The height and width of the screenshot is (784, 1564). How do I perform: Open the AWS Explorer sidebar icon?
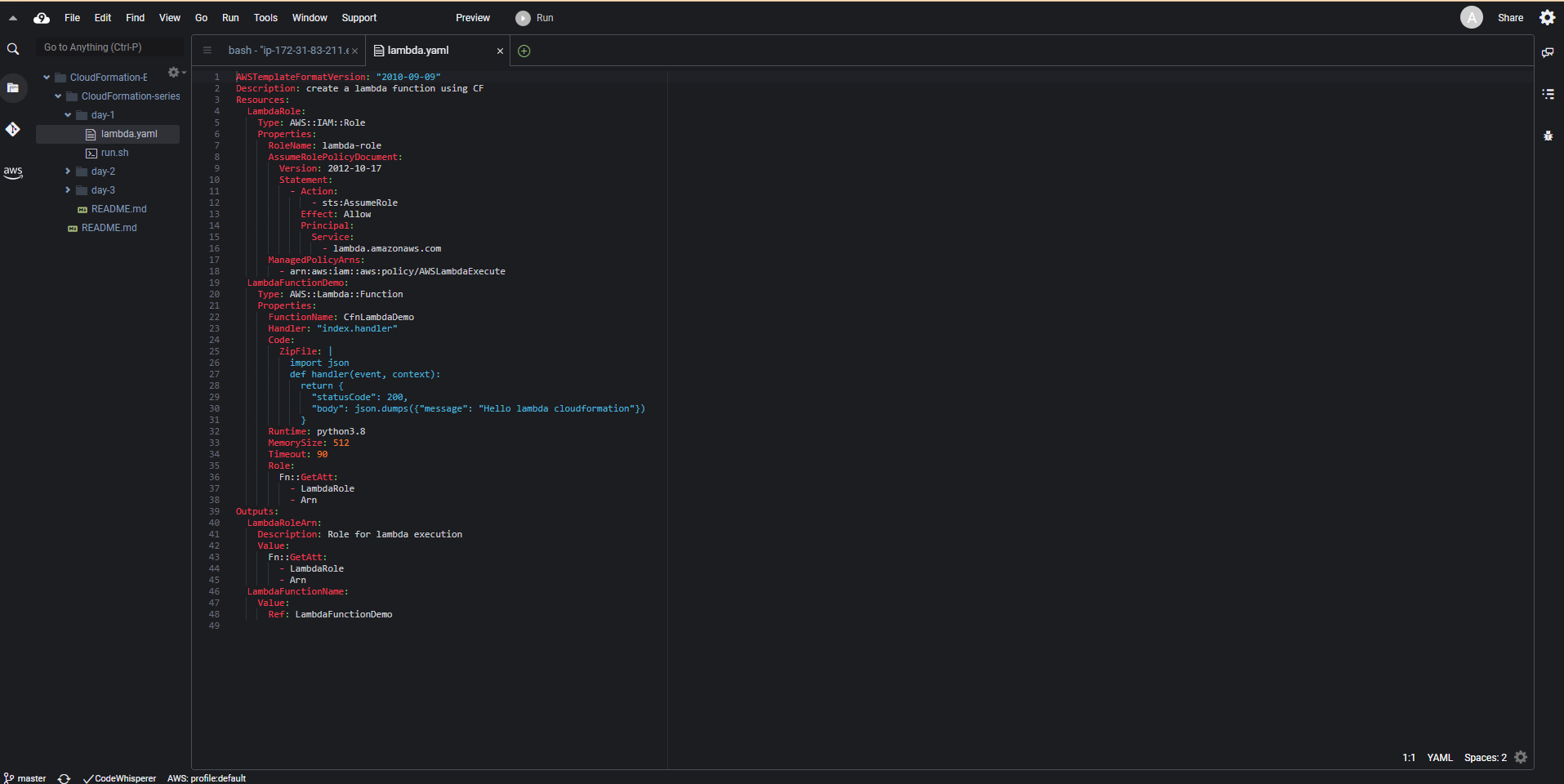(13, 171)
